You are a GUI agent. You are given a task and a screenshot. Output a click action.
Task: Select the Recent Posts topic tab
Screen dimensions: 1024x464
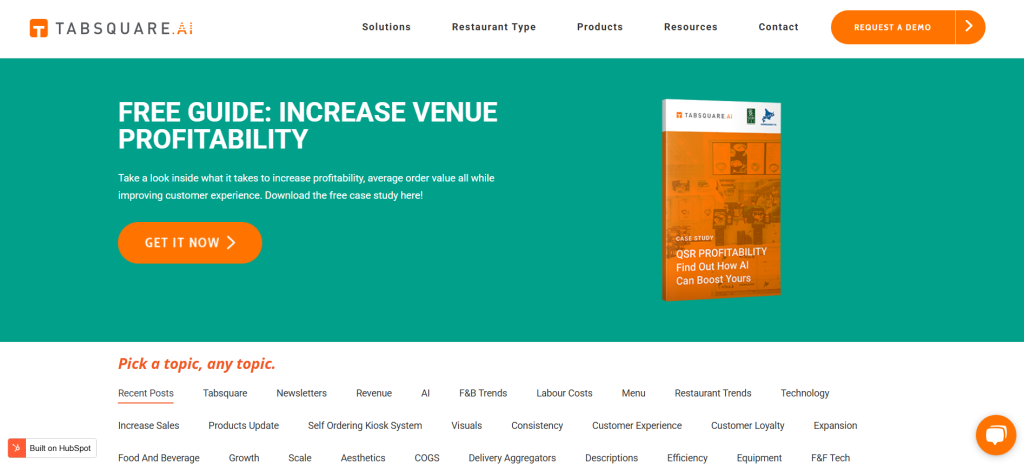(x=146, y=393)
